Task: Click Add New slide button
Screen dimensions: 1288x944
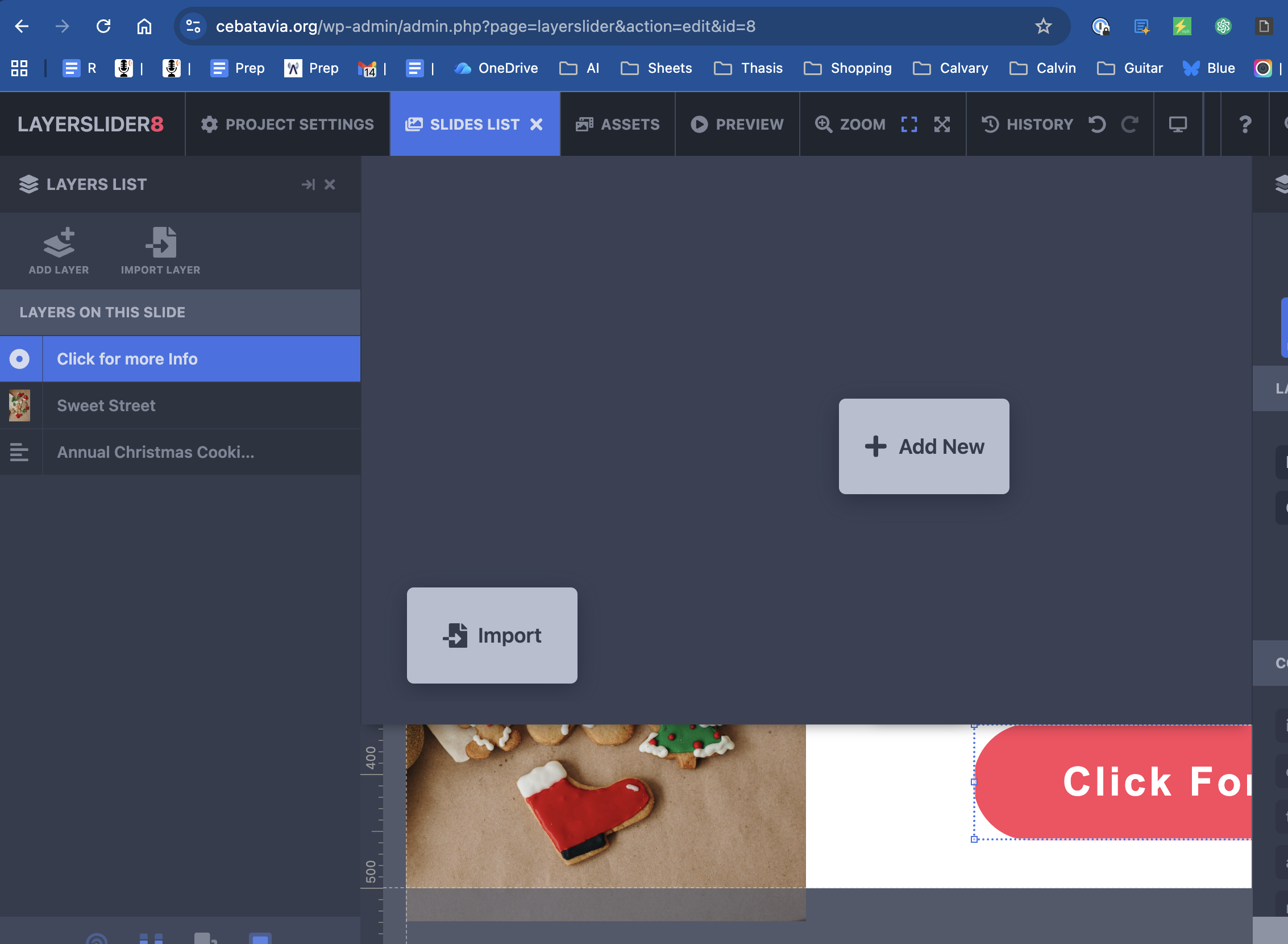Action: coord(924,446)
